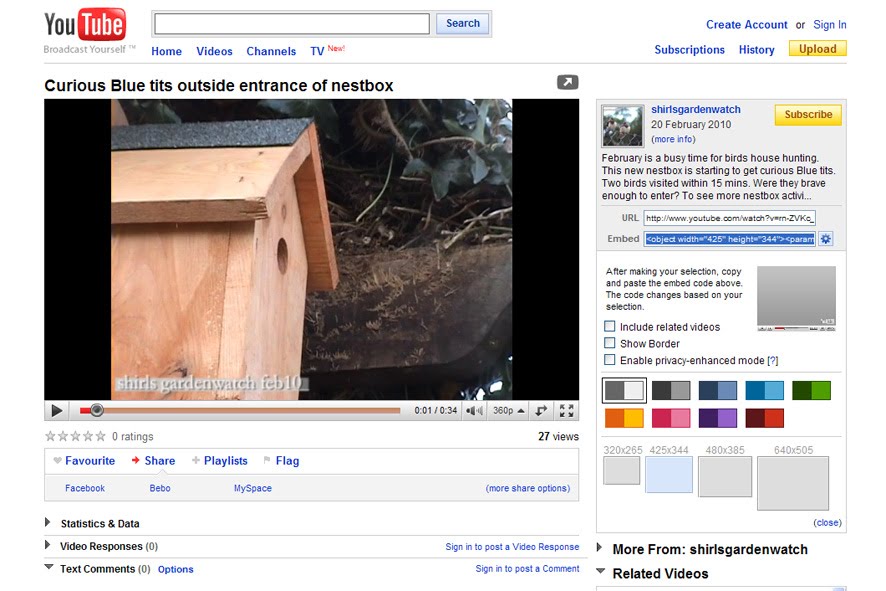886x591 pixels.
Task: Select the dark grey embed color theme
Action: pyautogui.click(x=671, y=390)
